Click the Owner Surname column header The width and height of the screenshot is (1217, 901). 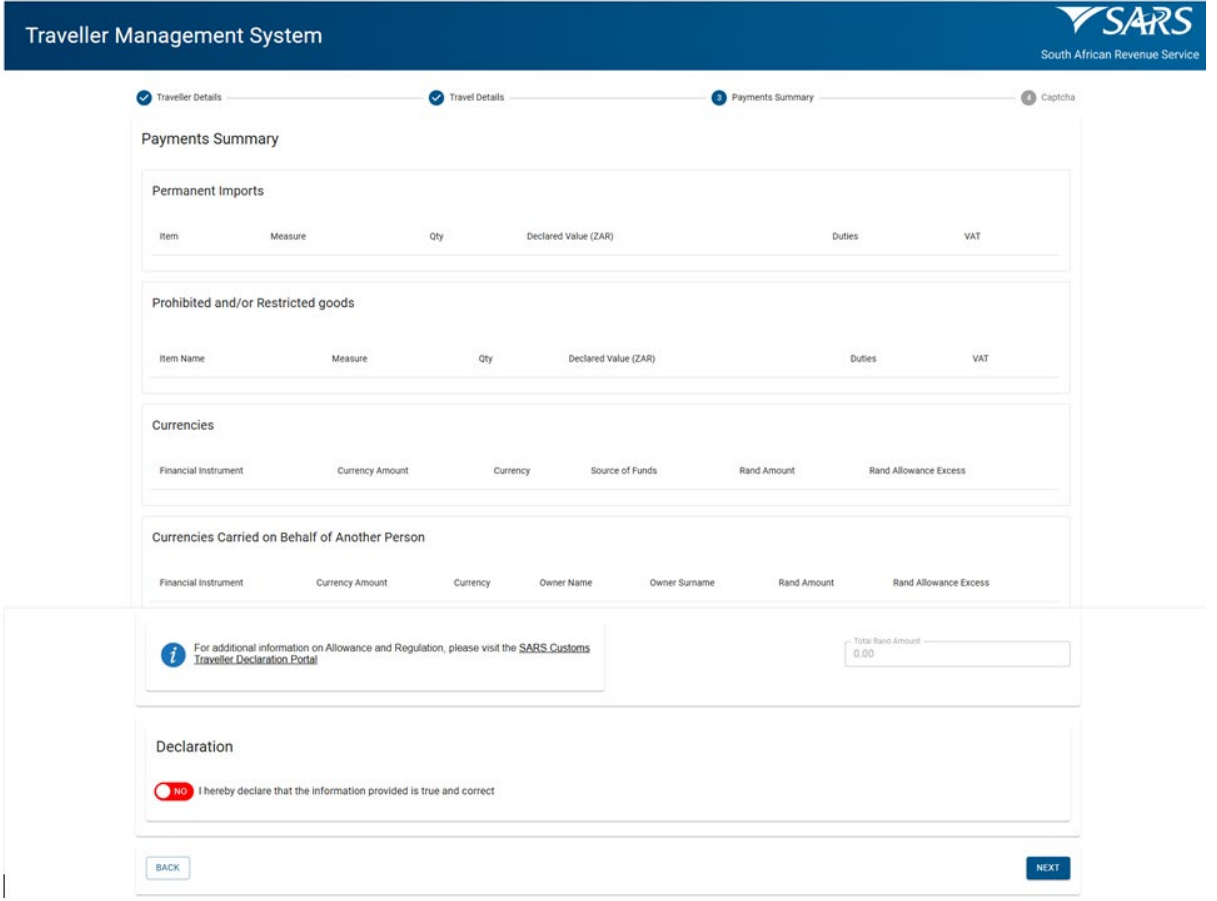coord(682,583)
